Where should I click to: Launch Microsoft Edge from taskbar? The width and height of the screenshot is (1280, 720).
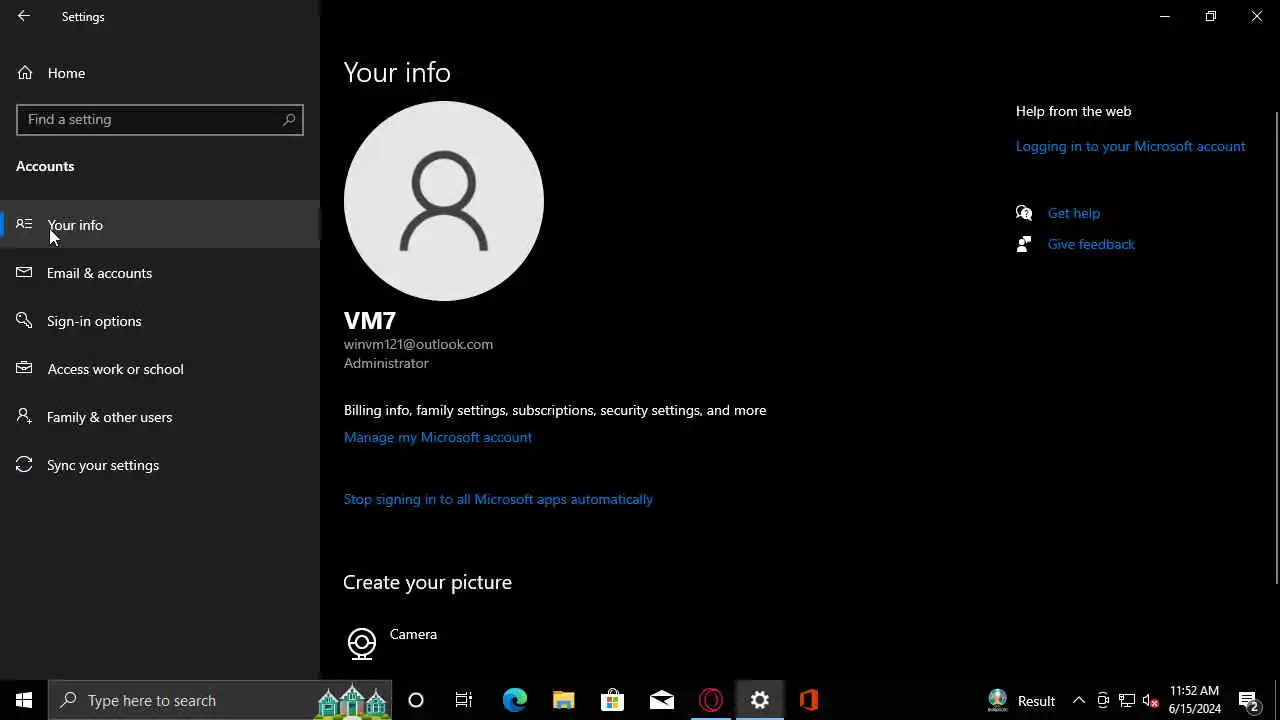point(514,700)
